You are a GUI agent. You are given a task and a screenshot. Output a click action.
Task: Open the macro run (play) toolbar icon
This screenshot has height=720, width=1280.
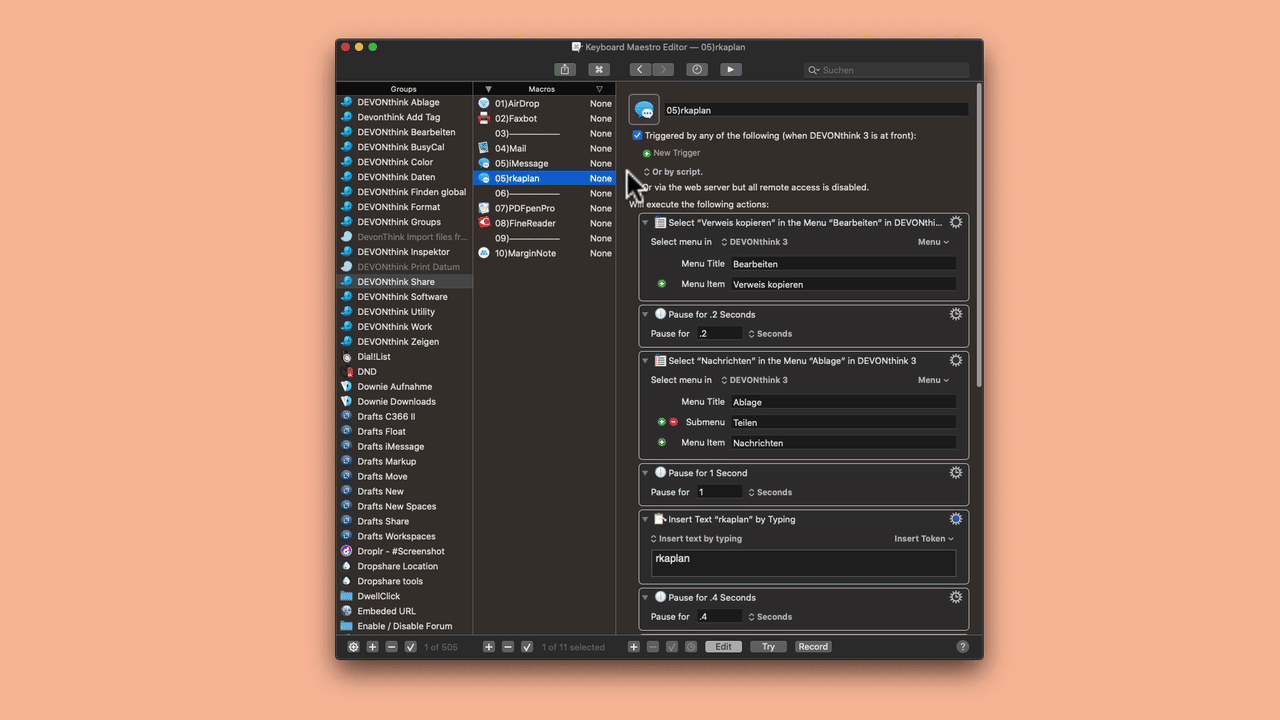coord(730,69)
